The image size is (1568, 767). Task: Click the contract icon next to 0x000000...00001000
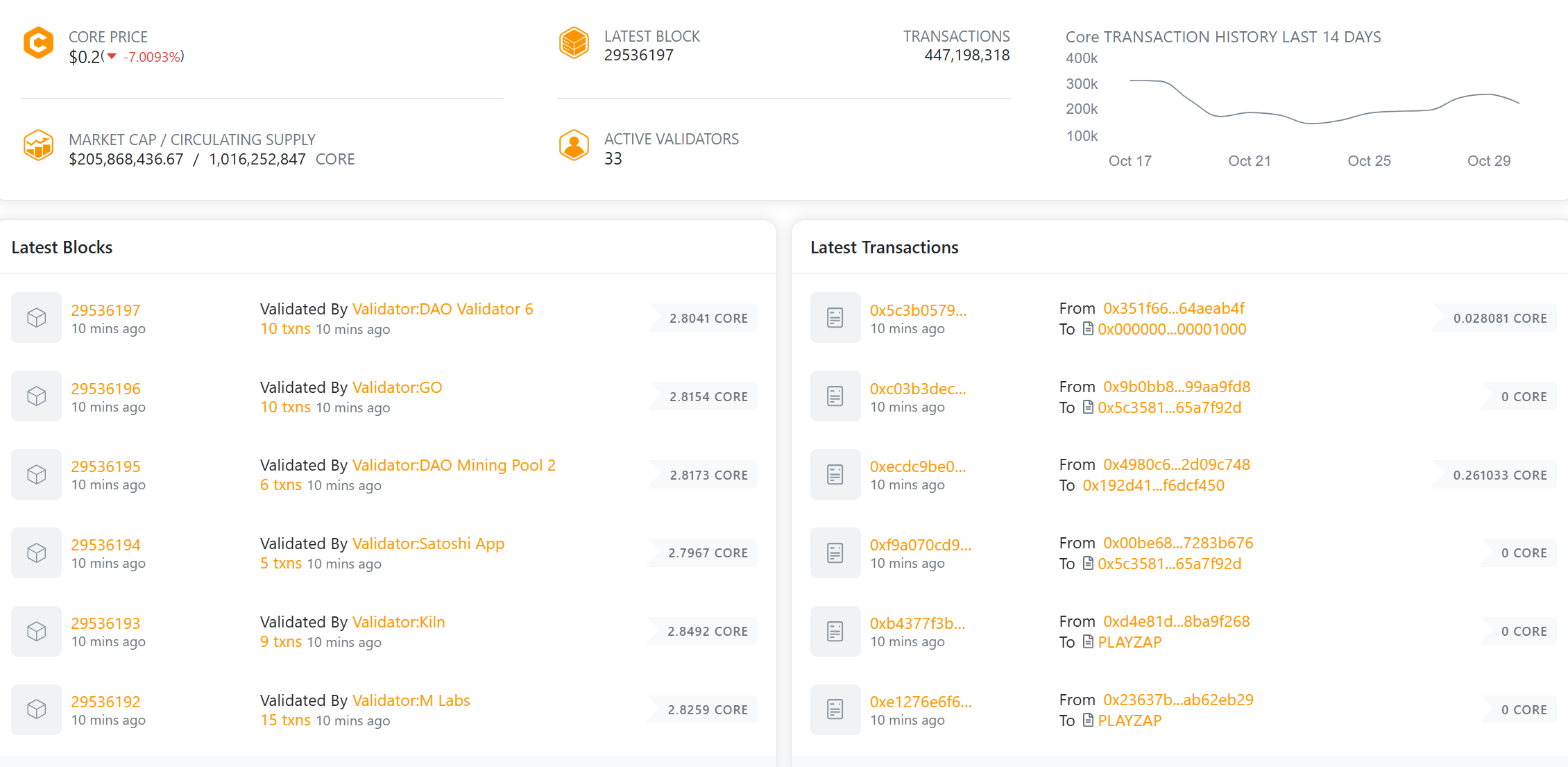[x=1089, y=329]
